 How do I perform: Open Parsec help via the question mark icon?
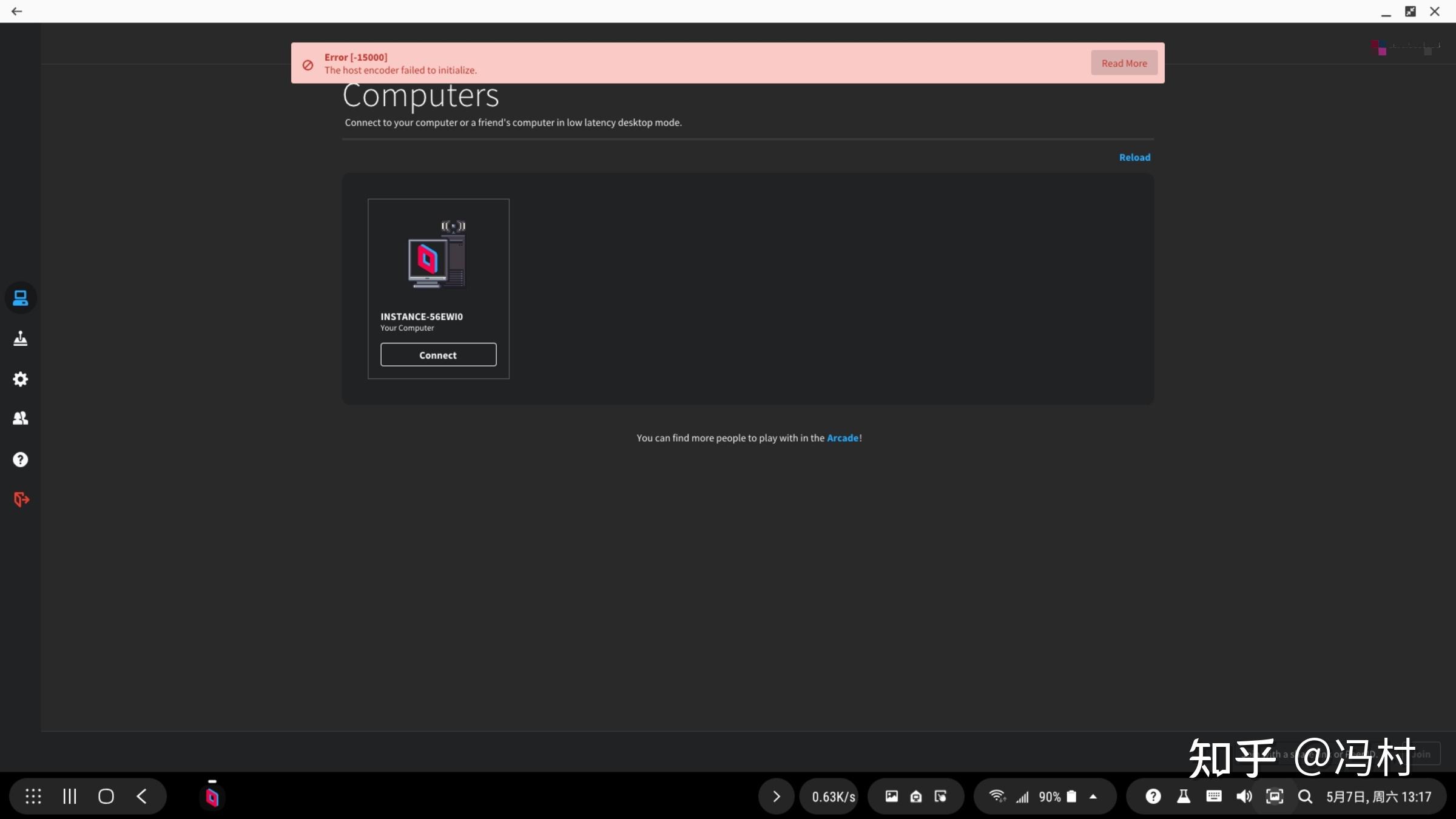pyautogui.click(x=21, y=459)
